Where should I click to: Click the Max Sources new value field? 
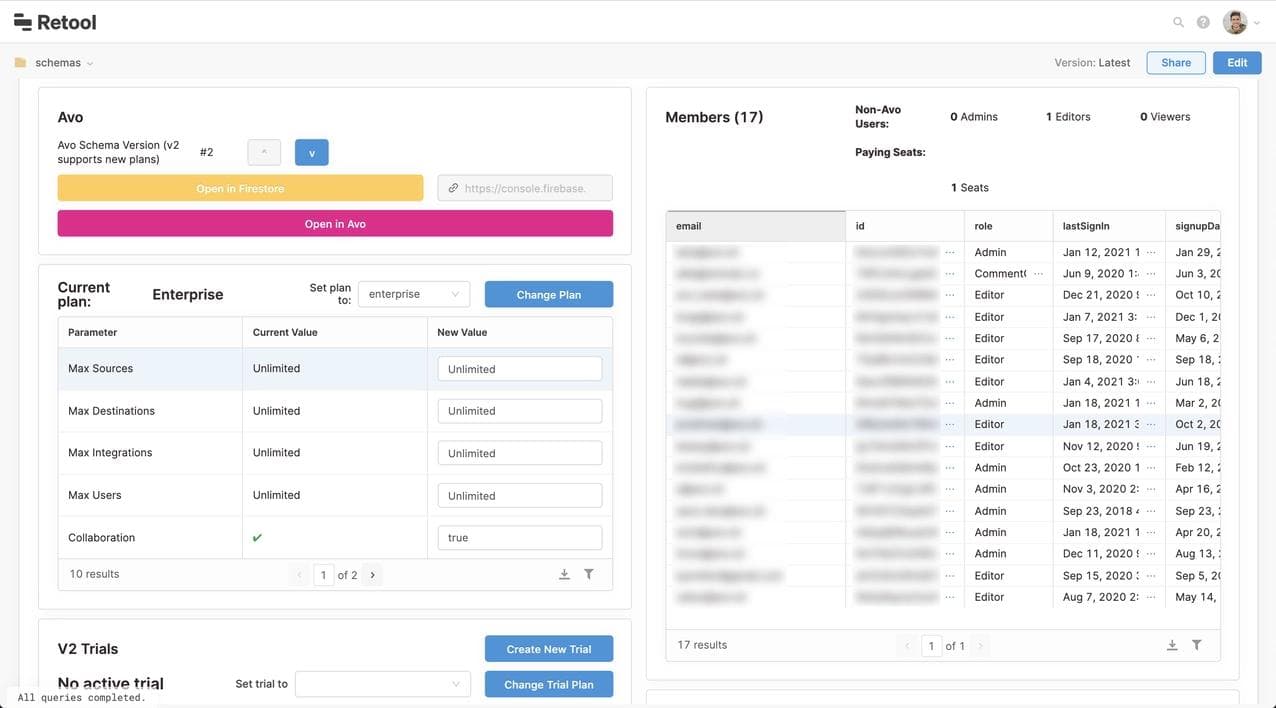[x=519, y=369]
